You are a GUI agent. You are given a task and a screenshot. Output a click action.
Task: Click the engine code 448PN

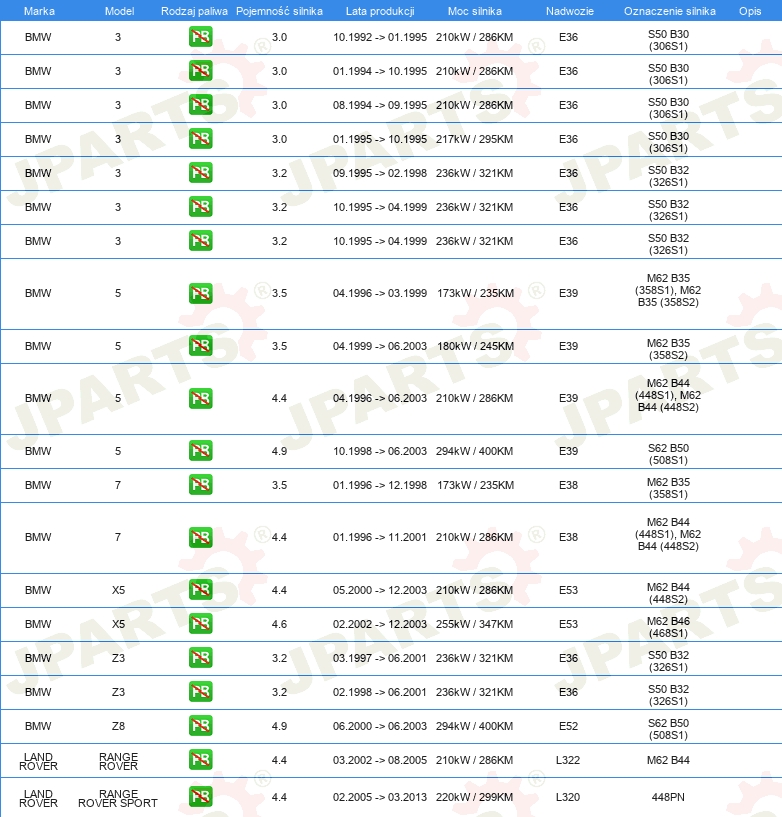click(668, 797)
